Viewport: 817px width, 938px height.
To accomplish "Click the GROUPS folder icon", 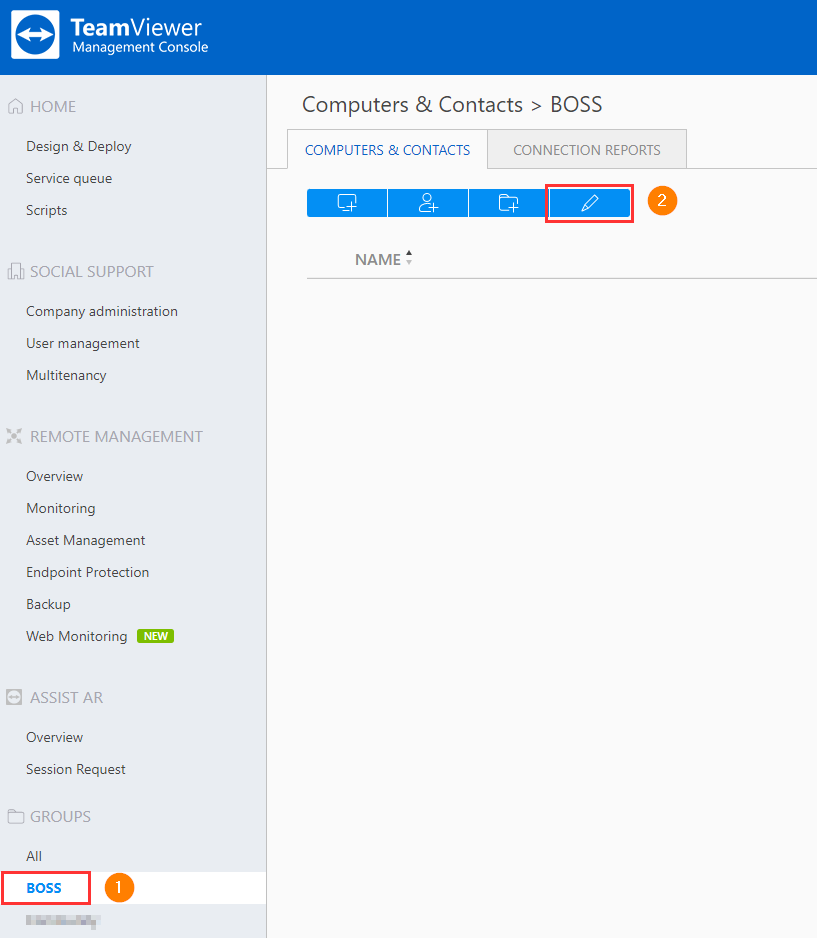I will coord(14,816).
